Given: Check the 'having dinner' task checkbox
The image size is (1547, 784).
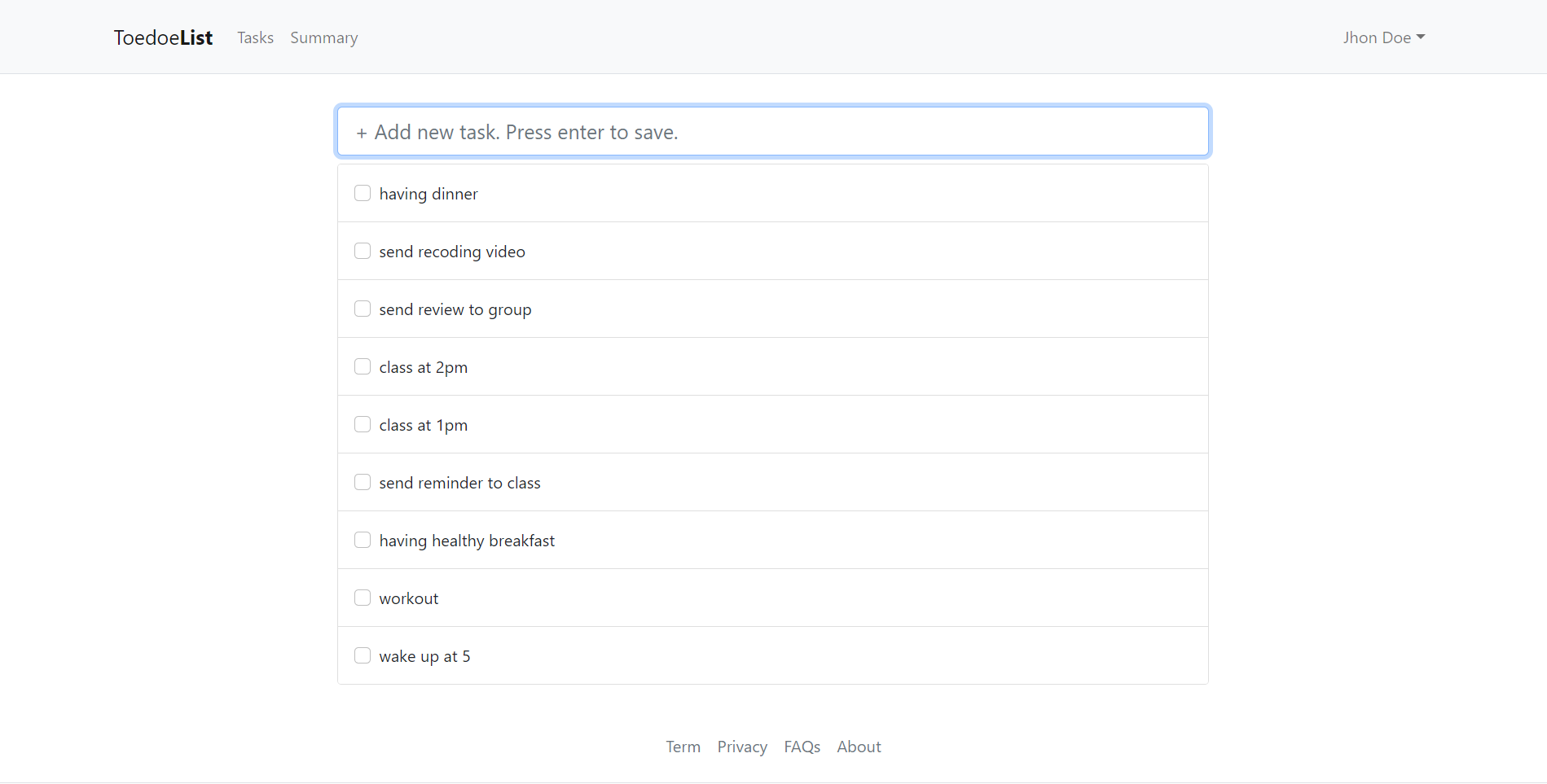Looking at the screenshot, I should [x=363, y=193].
